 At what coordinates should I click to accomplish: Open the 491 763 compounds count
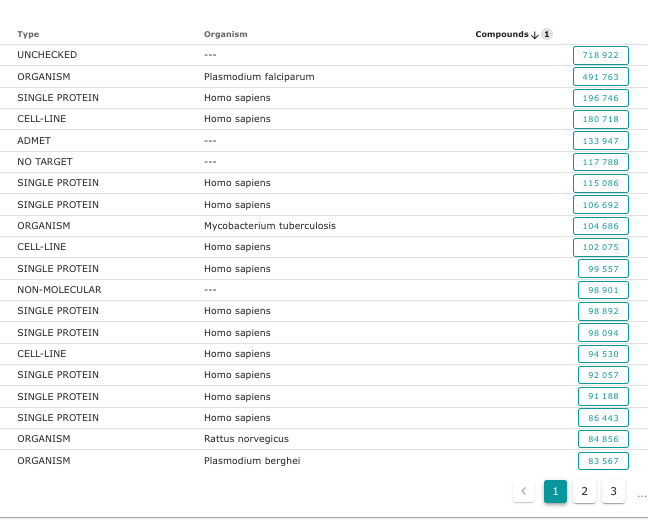(x=600, y=77)
